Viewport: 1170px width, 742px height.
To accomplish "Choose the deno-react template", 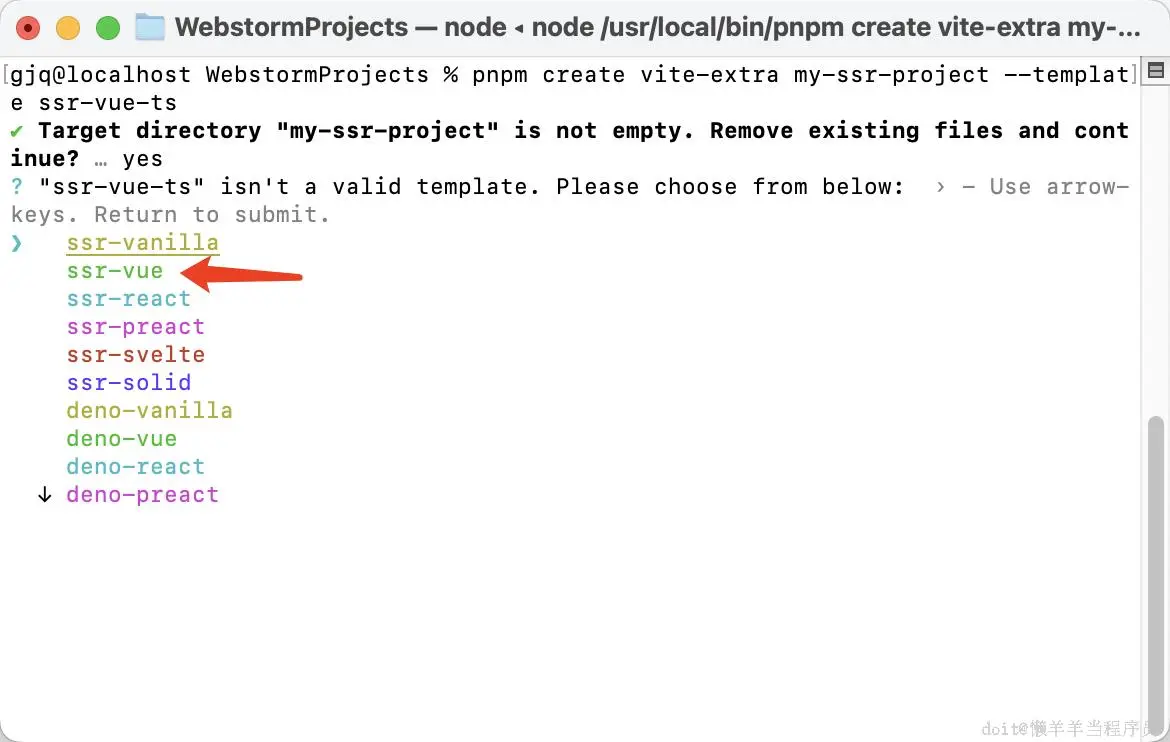I will [135, 467].
